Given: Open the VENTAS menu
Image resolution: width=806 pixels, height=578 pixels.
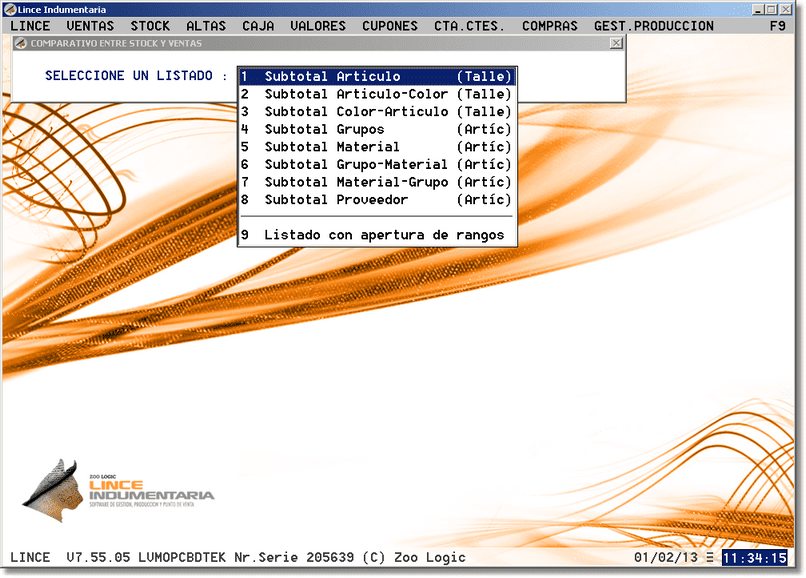Looking at the screenshot, I should [90, 26].
